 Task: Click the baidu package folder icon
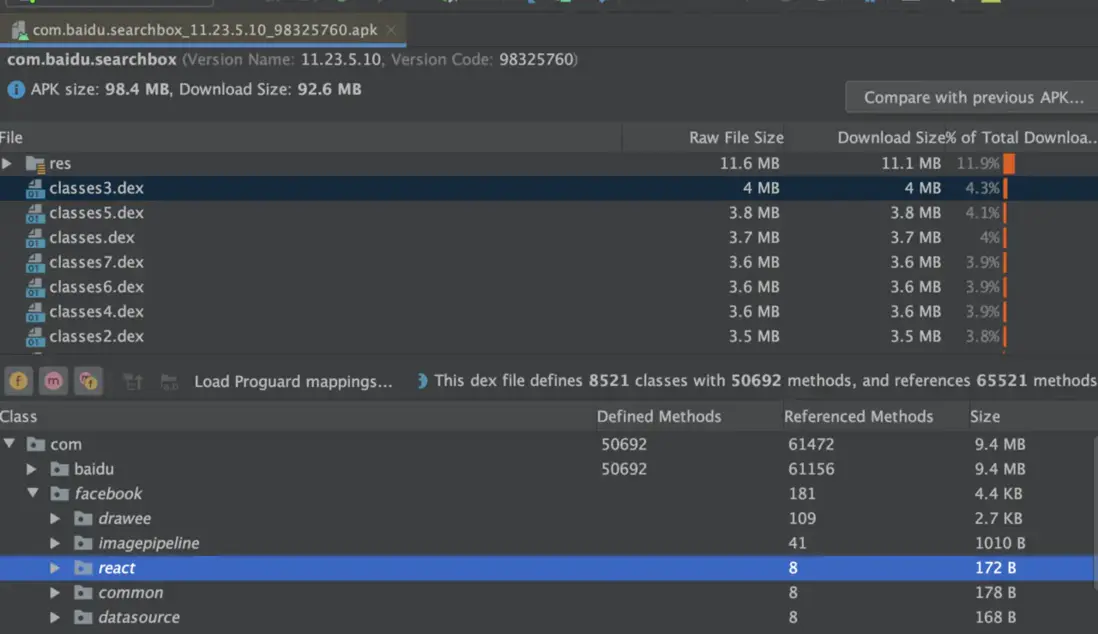(60, 469)
